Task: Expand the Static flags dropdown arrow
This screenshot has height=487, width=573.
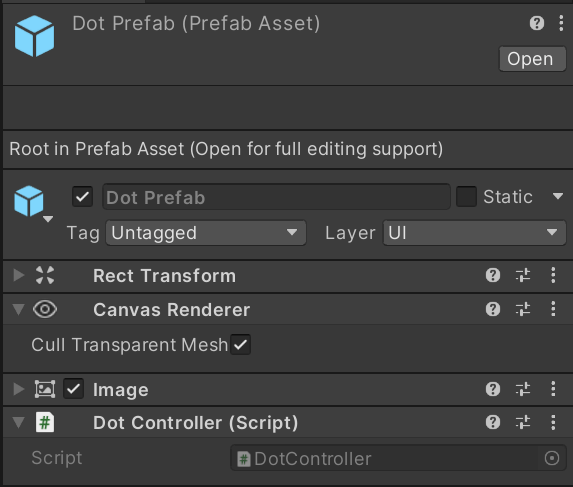Action: (558, 197)
